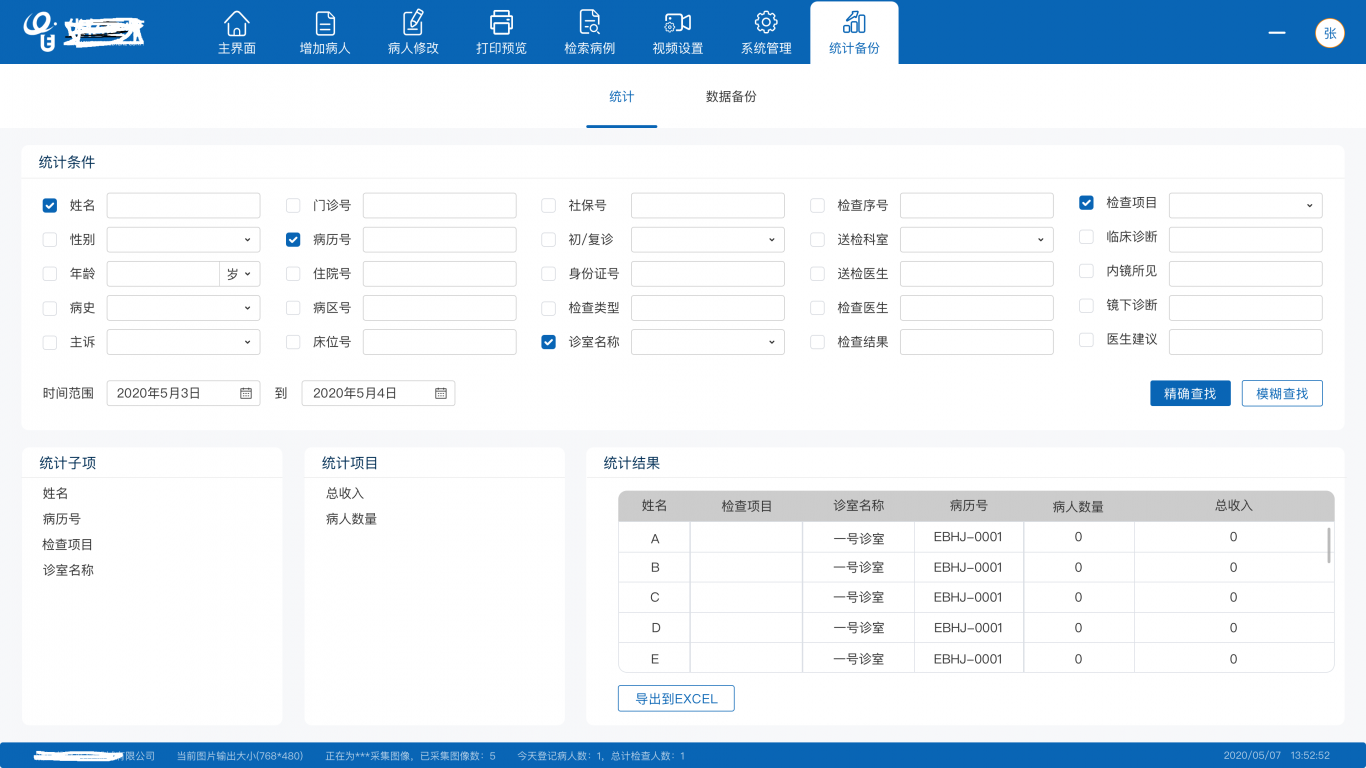Screen dimensions: 1366x768
Task: Expand the 送检科室 dropdown
Action: [977, 239]
